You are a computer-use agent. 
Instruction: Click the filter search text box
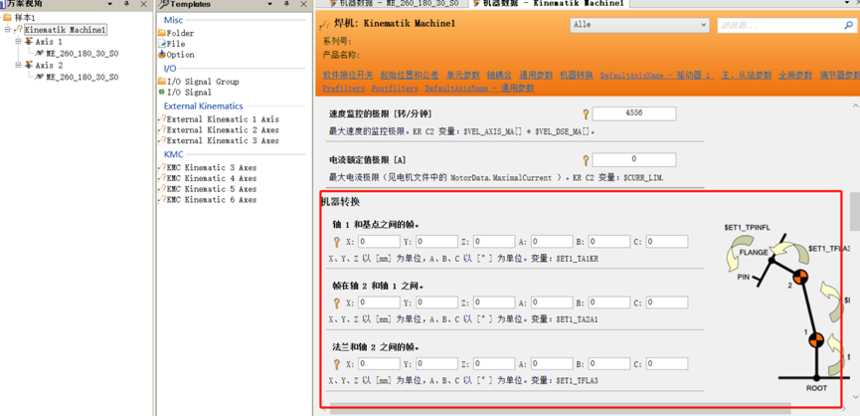click(780, 25)
